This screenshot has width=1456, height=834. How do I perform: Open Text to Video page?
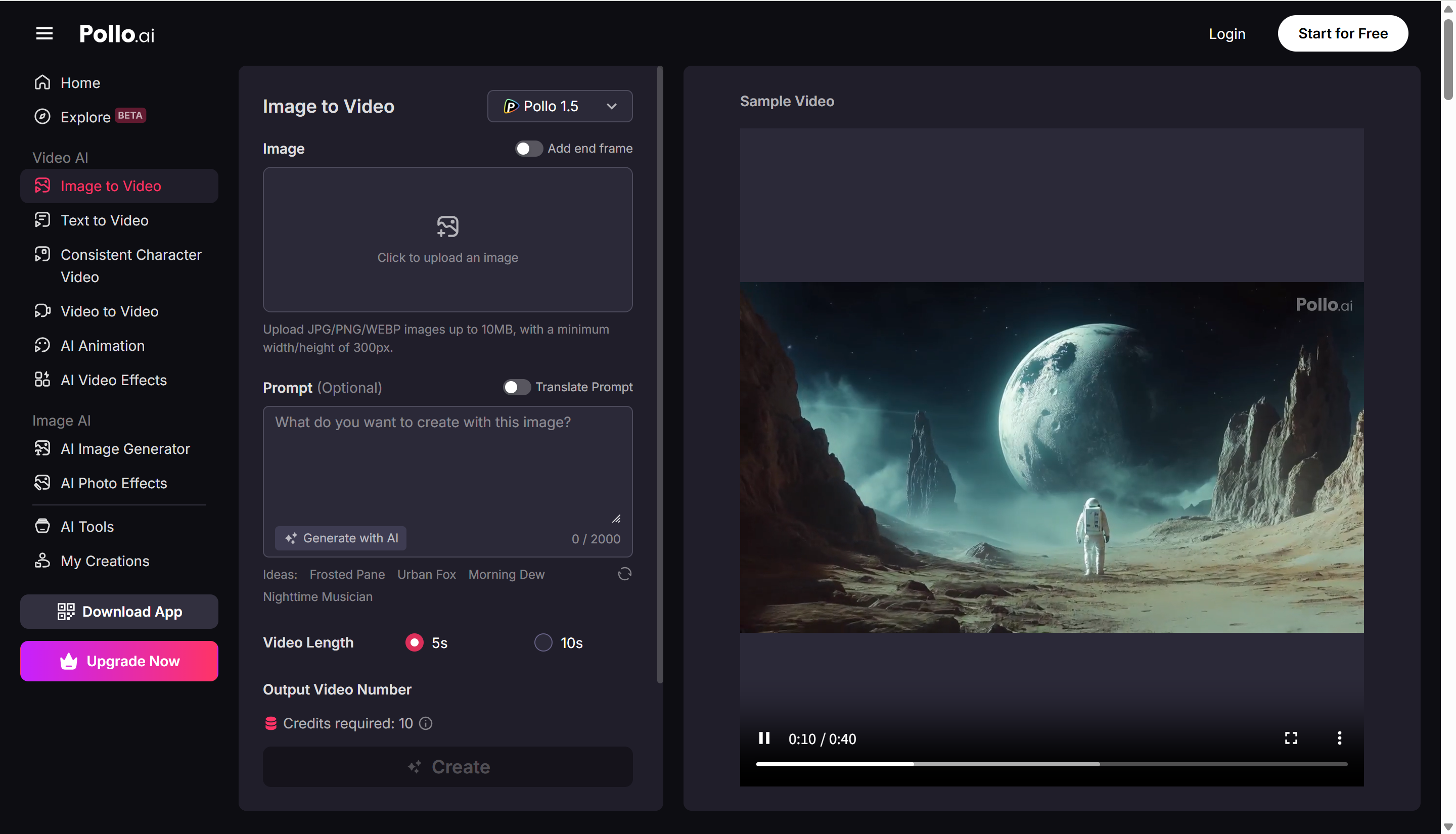(x=104, y=220)
